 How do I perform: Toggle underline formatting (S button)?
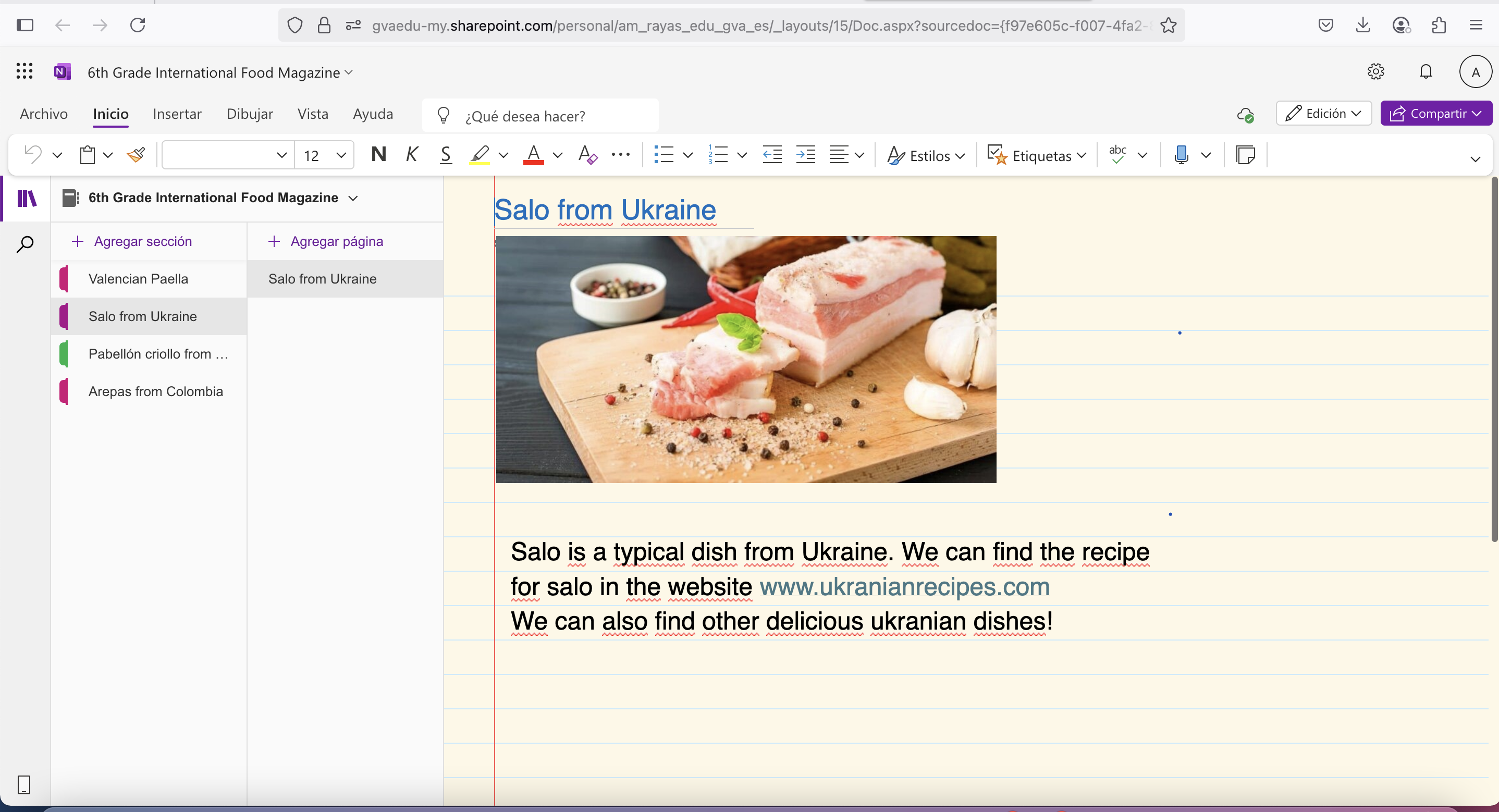coord(445,155)
